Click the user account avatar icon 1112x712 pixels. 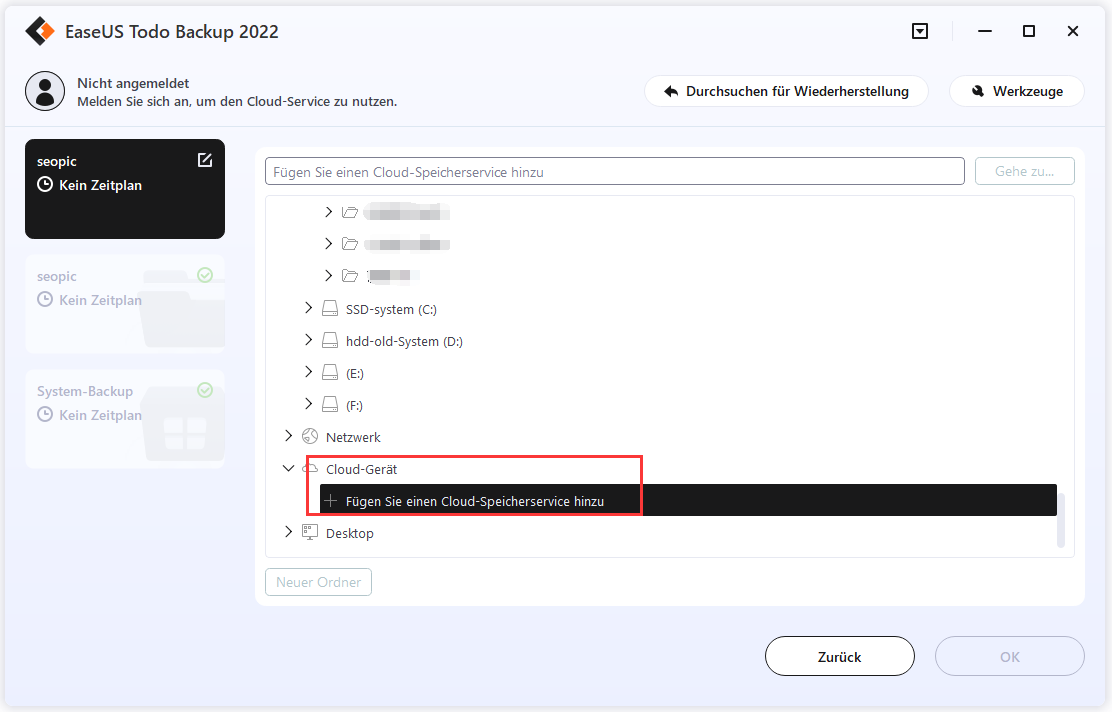(x=45, y=91)
